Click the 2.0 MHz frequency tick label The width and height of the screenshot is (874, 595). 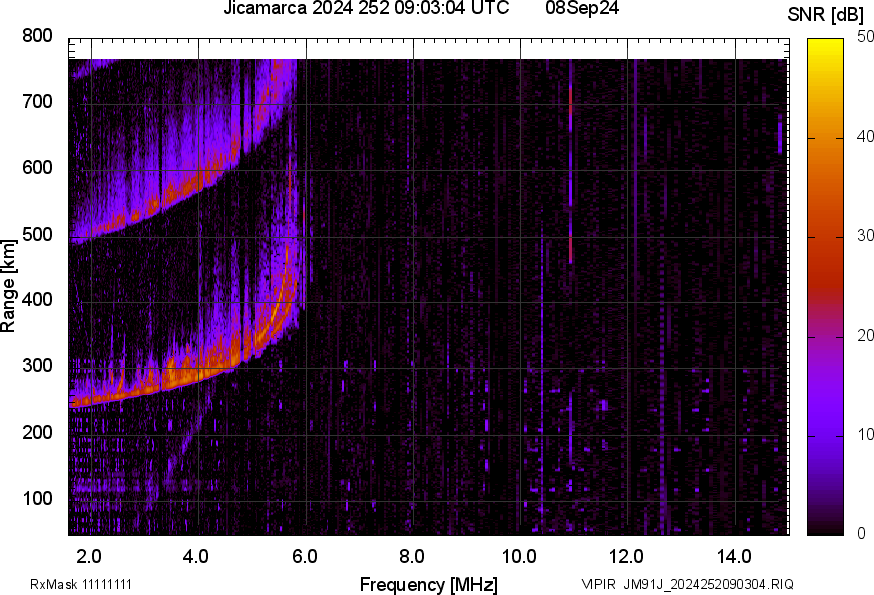pyautogui.click(x=89, y=555)
